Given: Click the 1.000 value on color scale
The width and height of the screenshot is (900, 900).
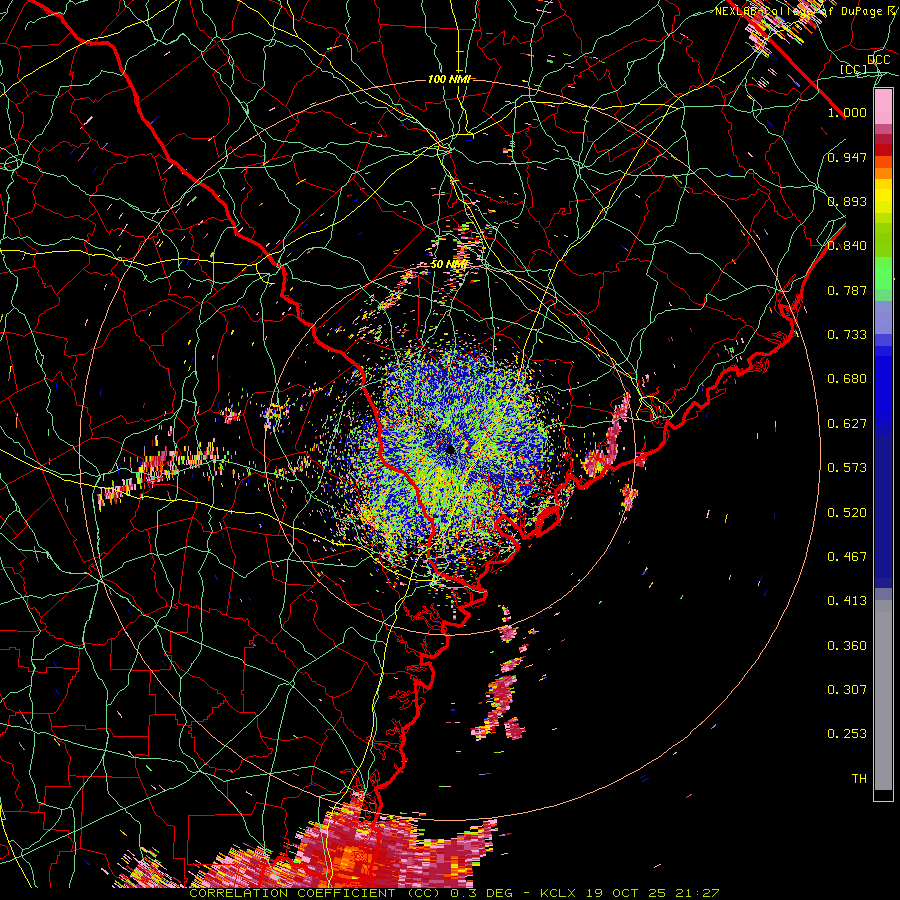Looking at the screenshot, I should [x=847, y=112].
